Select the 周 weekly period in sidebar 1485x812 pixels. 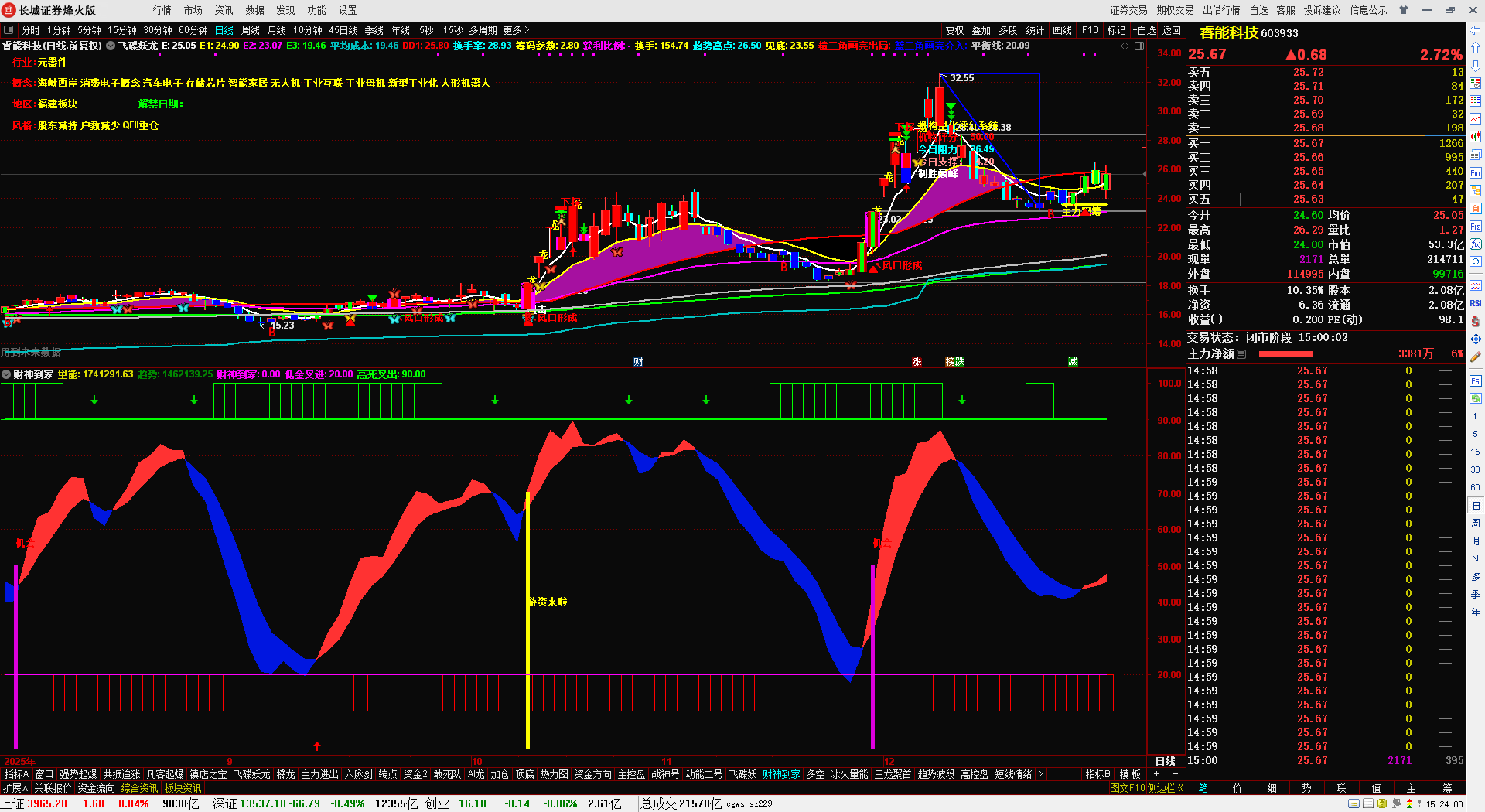click(x=1476, y=524)
